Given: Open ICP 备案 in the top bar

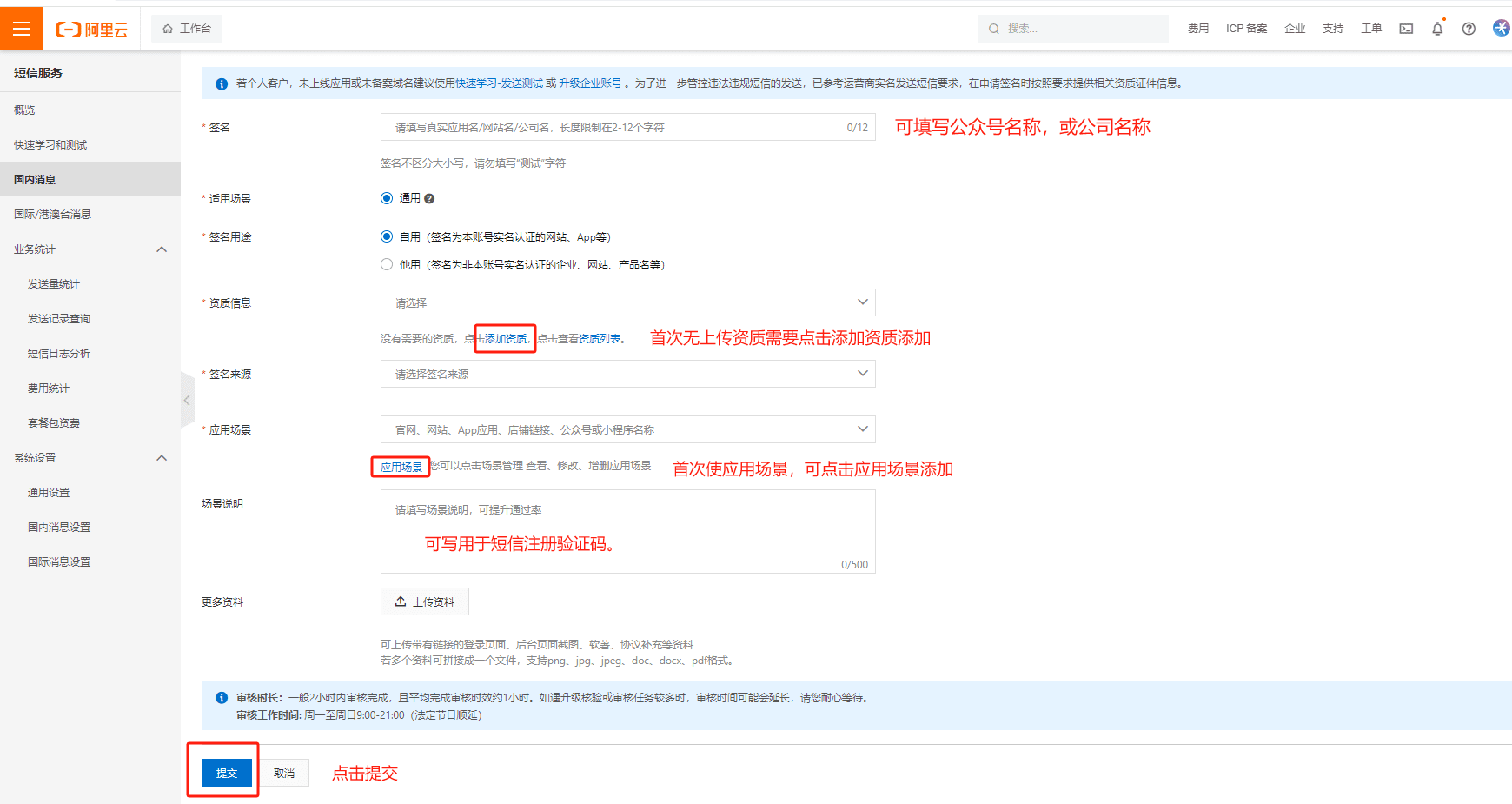Looking at the screenshot, I should 1246,29.
